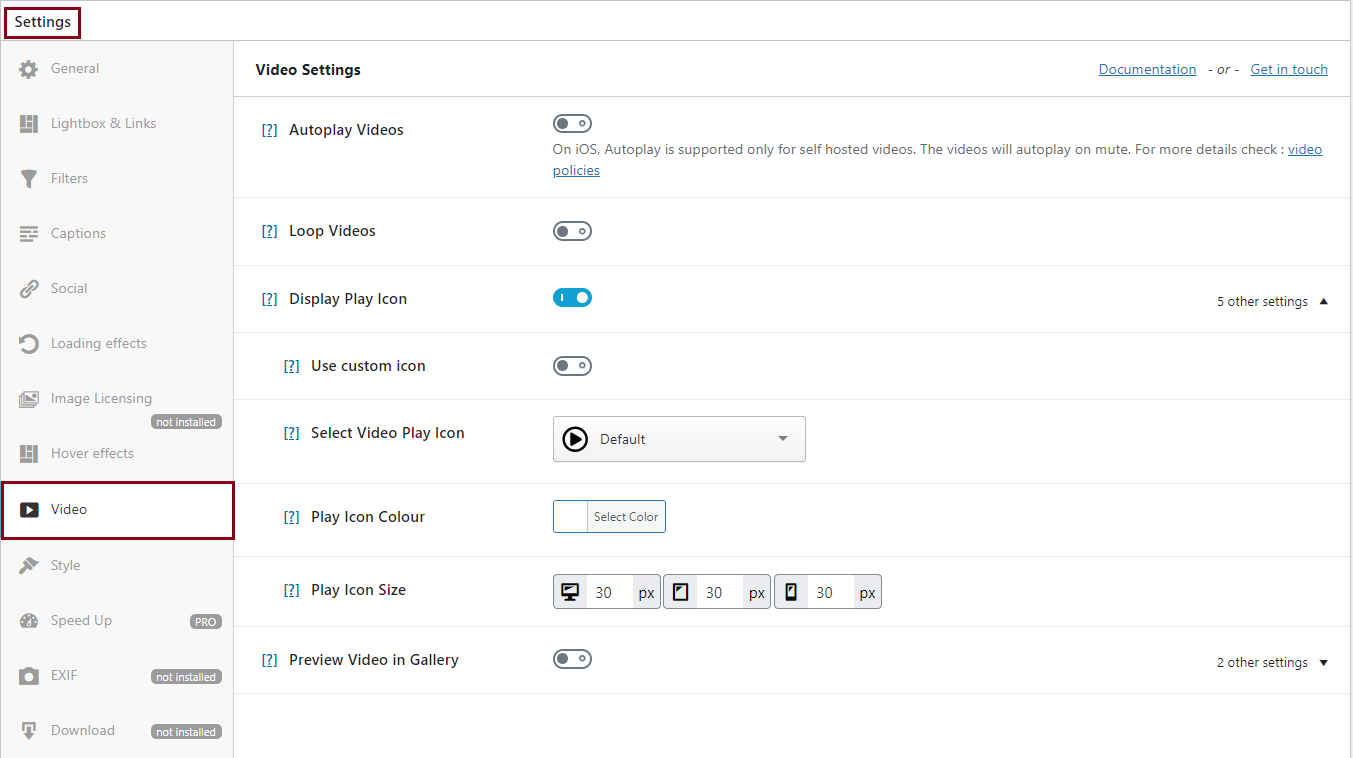This screenshot has height=758, width=1353.
Task: Disable the Display Play Icon toggle
Action: (x=572, y=298)
